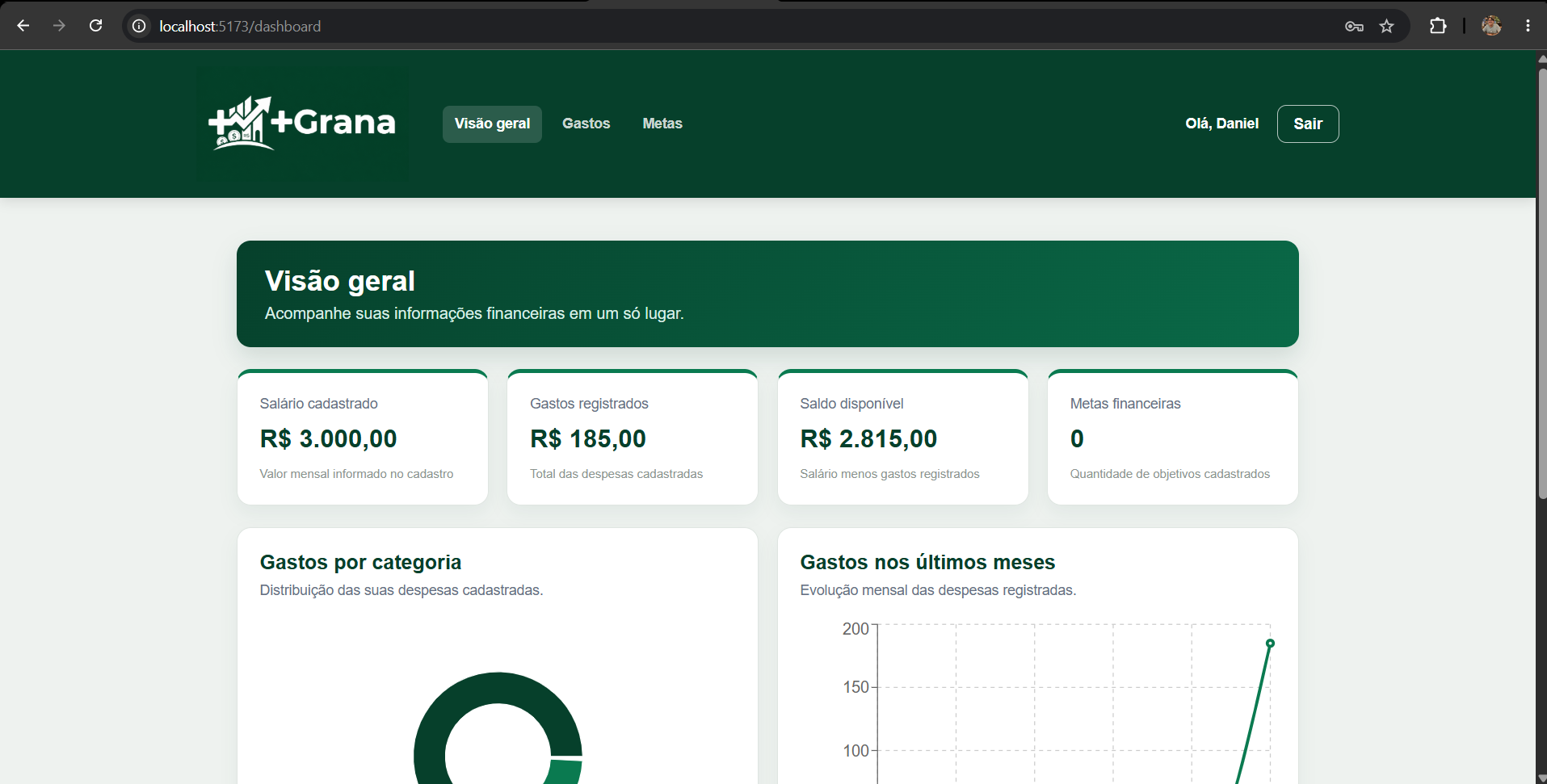1547x784 pixels.
Task: Click the forward navigation arrow
Action: (59, 26)
